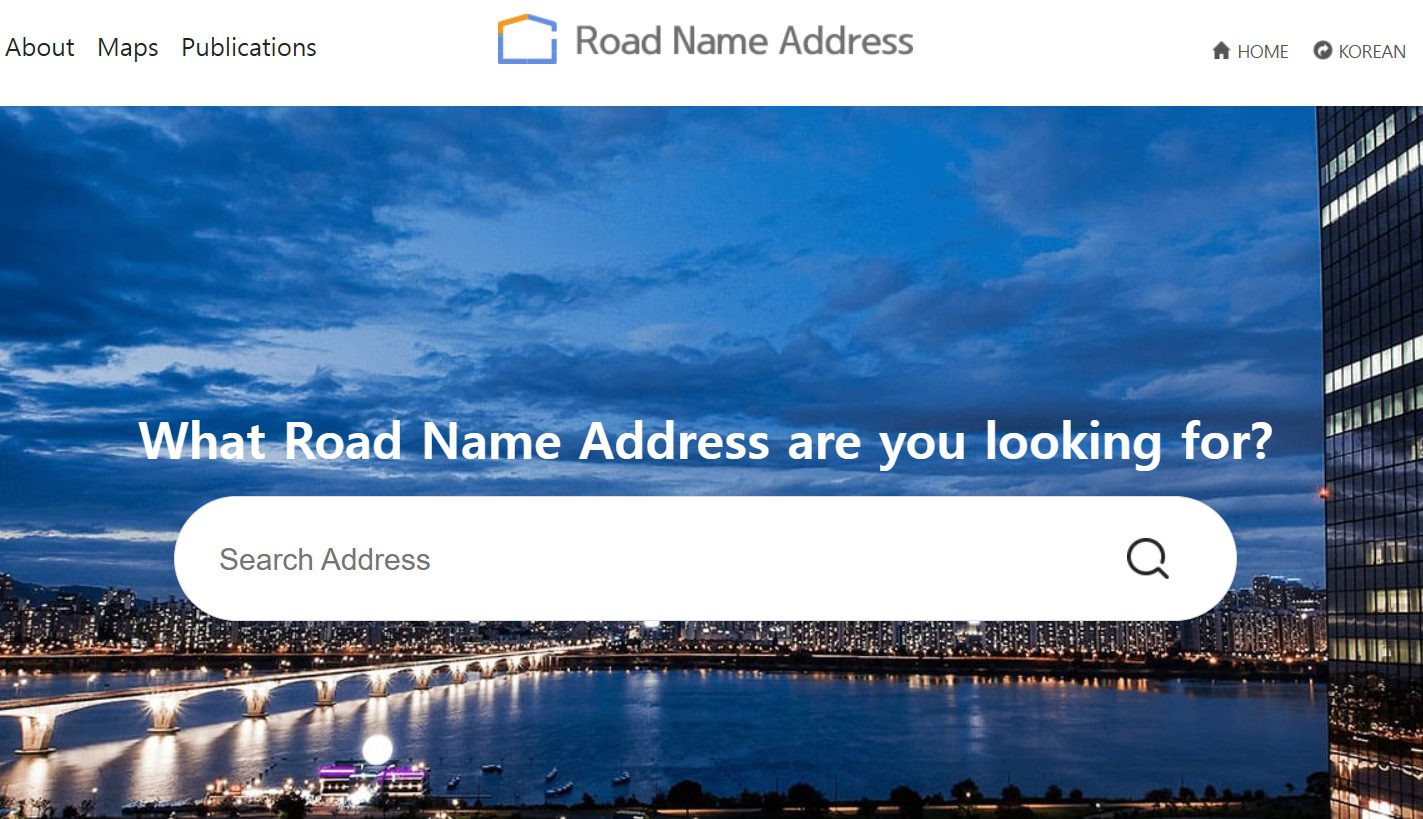
Task: Click the magnifying glass search icon
Action: [1147, 559]
